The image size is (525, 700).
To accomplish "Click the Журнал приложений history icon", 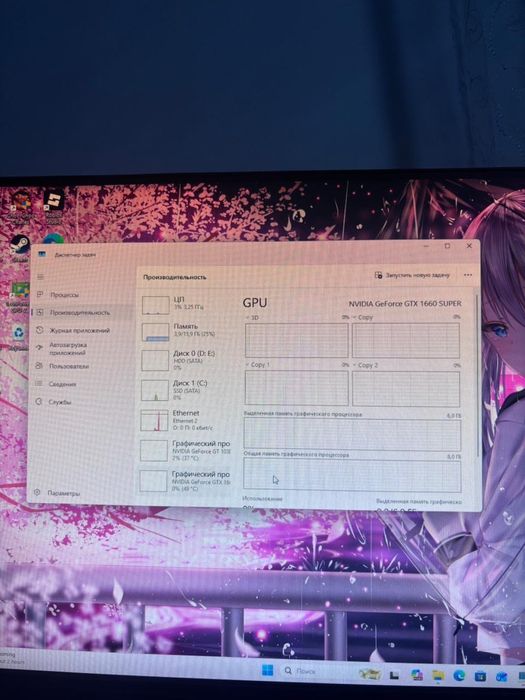I will click(40, 330).
